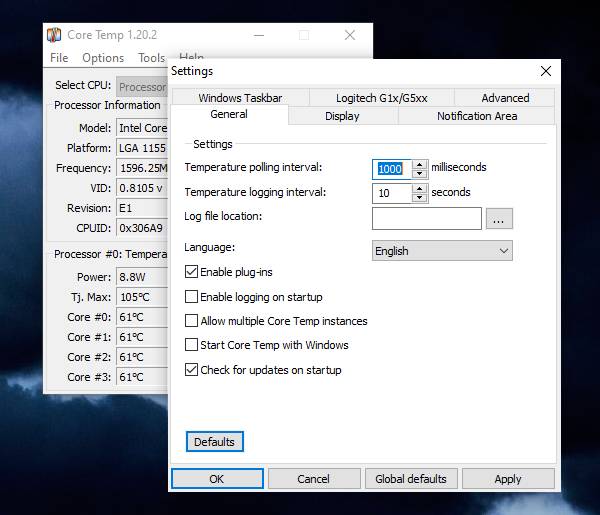Click the Core #2 temperature reading
The height and width of the screenshot is (515, 600).
tap(142, 357)
